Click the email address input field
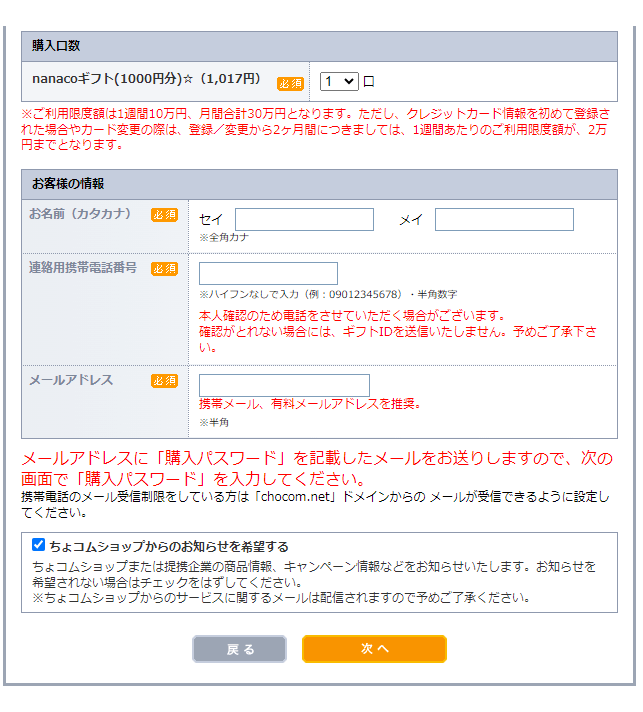643x712 pixels. 284,386
